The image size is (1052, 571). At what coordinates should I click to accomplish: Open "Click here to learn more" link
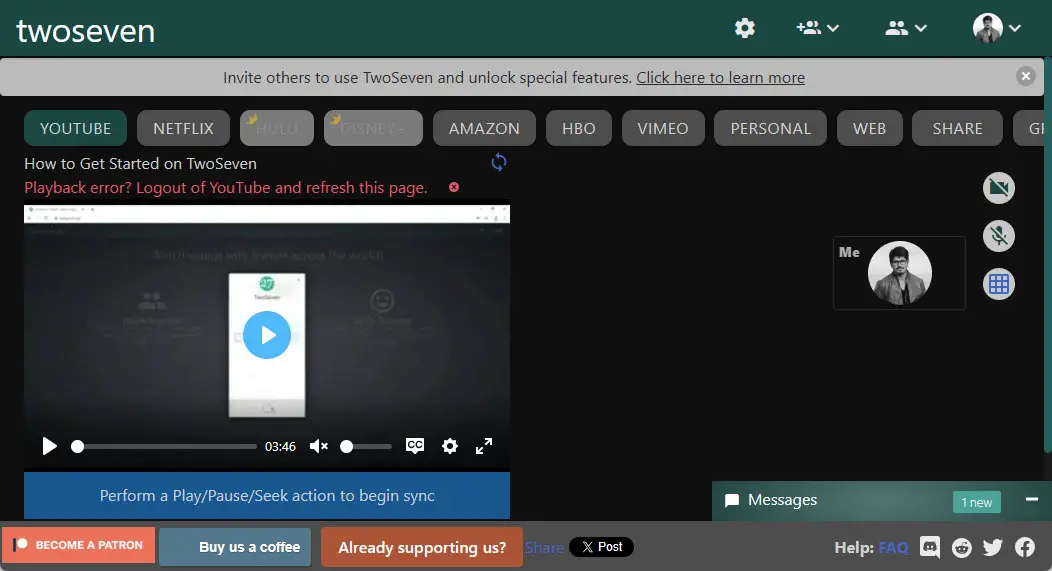tap(721, 78)
